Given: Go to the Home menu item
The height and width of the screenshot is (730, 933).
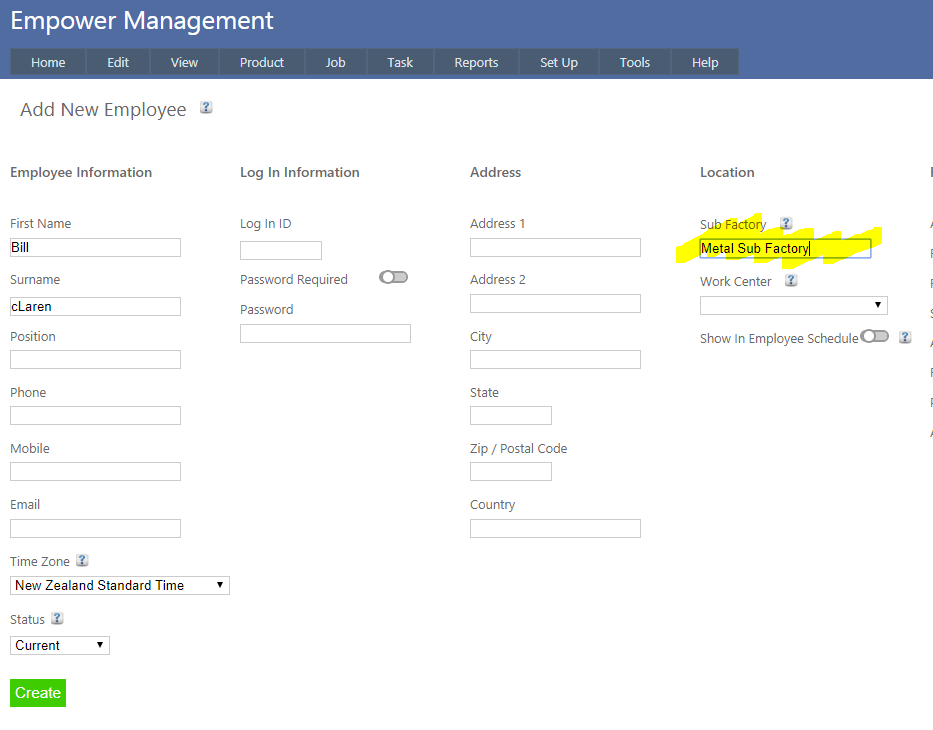Looking at the screenshot, I should [x=48, y=62].
